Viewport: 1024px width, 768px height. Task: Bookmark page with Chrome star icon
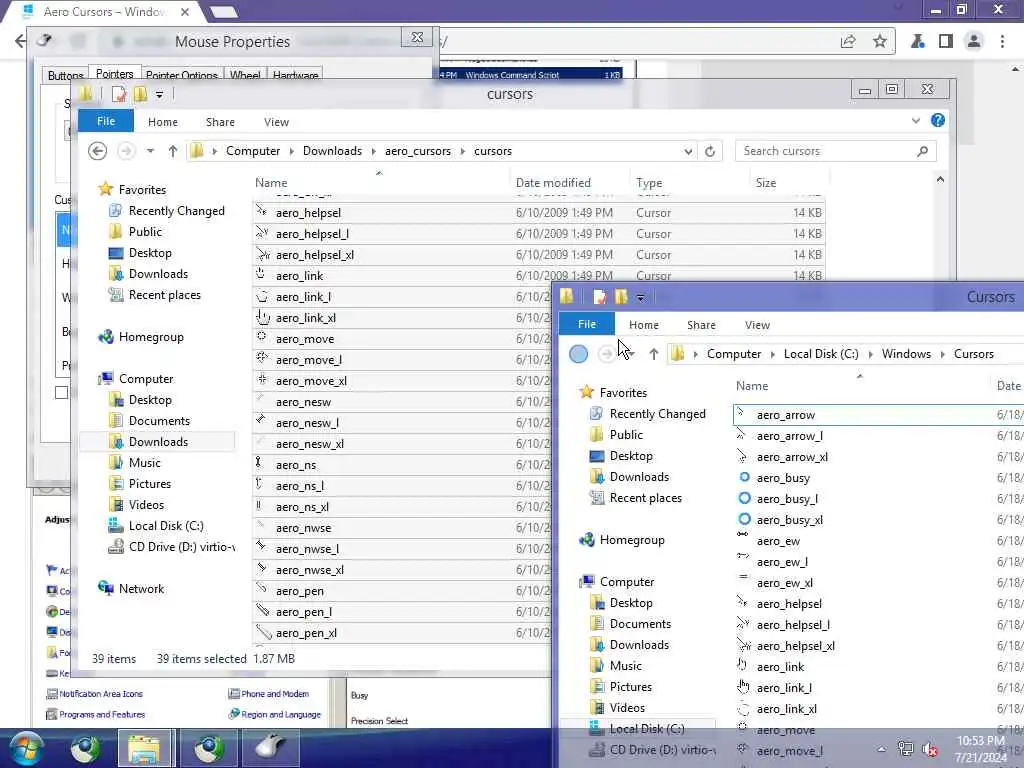(x=880, y=41)
